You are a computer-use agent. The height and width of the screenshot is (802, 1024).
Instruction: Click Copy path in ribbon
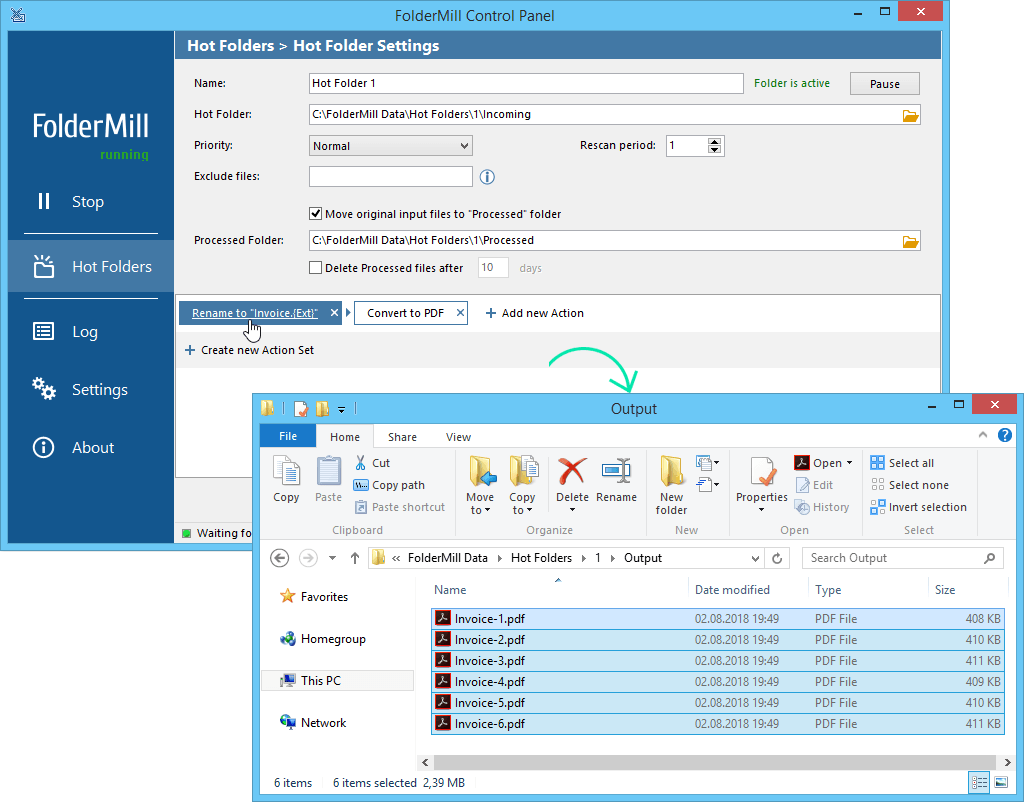click(x=389, y=485)
